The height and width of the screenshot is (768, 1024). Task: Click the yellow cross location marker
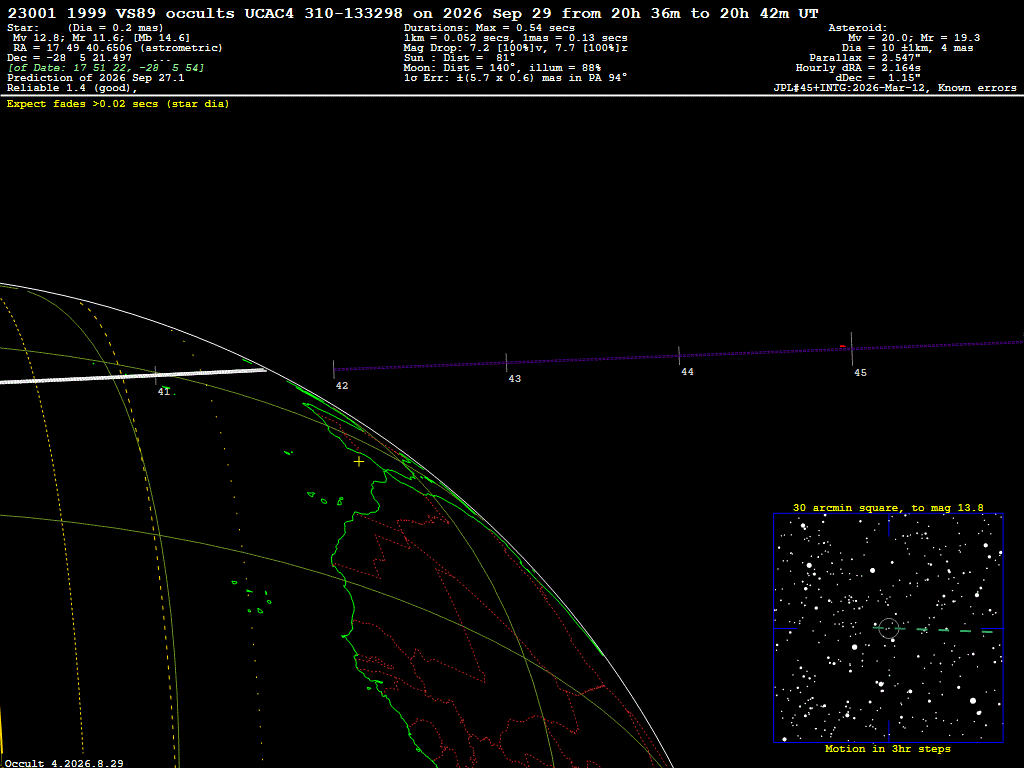[359, 462]
